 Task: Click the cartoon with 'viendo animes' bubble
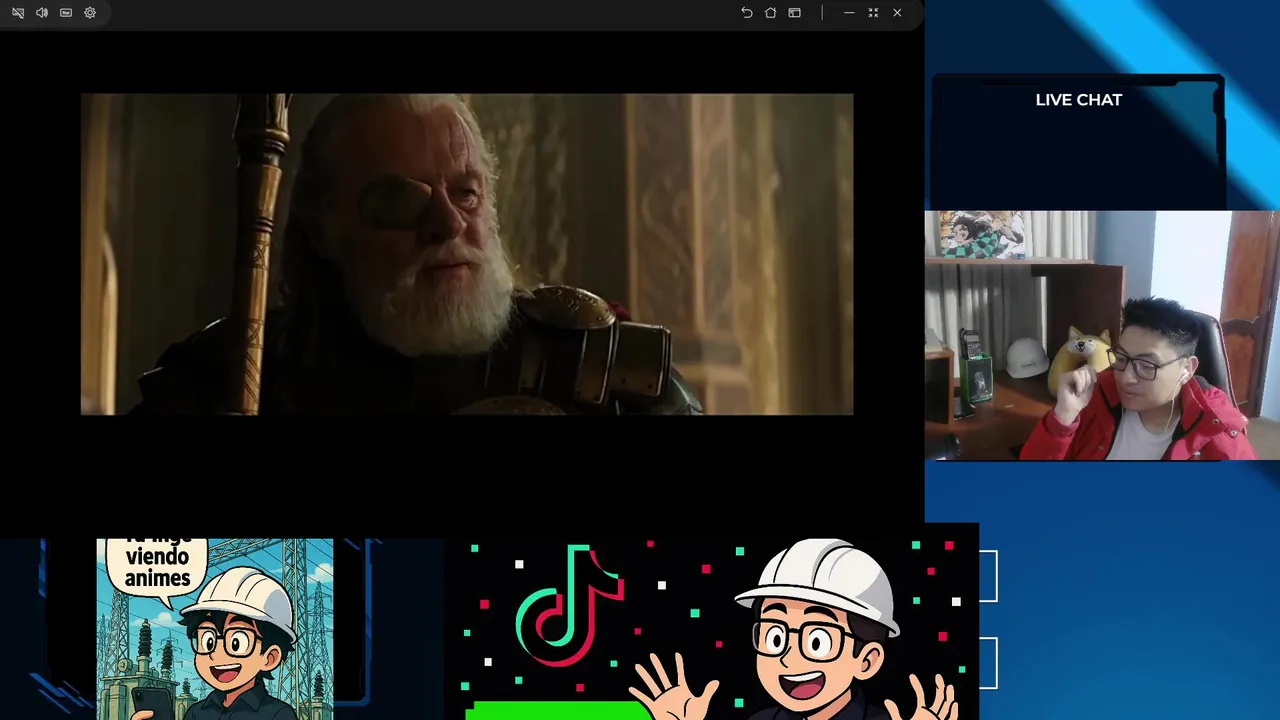click(215, 629)
